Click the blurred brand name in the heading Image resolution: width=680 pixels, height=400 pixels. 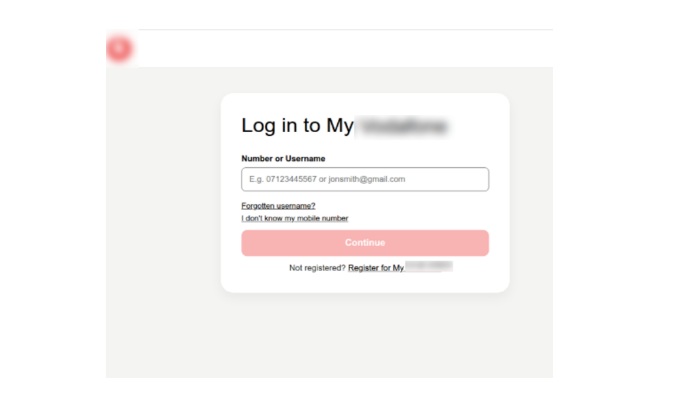point(403,126)
